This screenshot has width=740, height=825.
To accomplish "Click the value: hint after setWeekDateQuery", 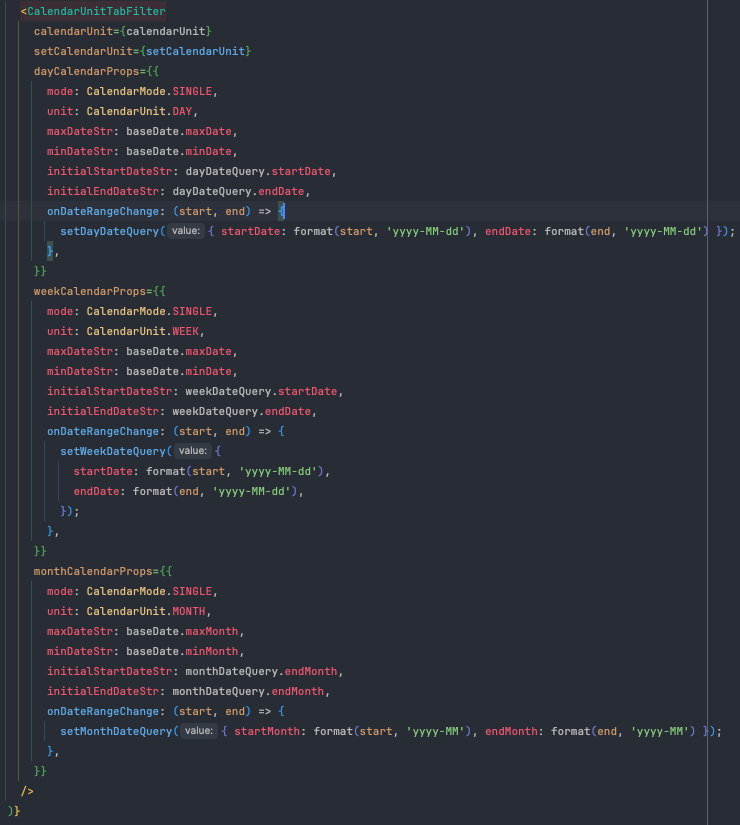I will (193, 450).
